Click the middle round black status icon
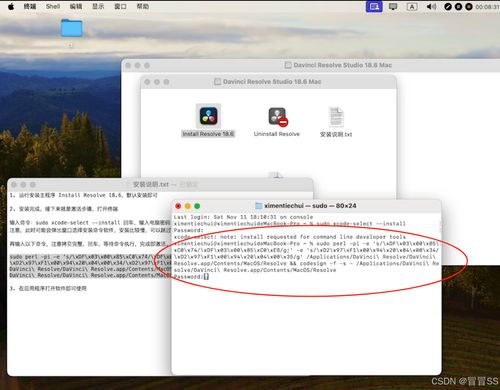This screenshot has width=500, height=390. [x=458, y=7]
